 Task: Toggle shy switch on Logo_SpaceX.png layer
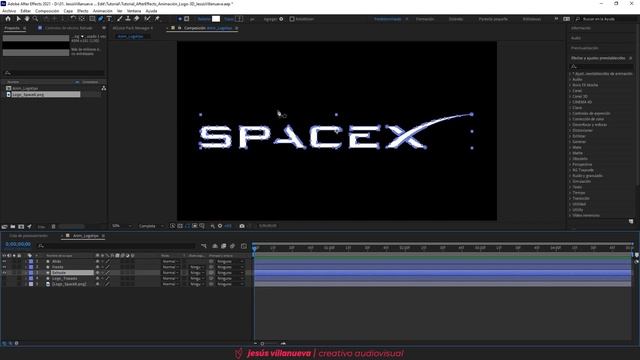click(x=98, y=284)
